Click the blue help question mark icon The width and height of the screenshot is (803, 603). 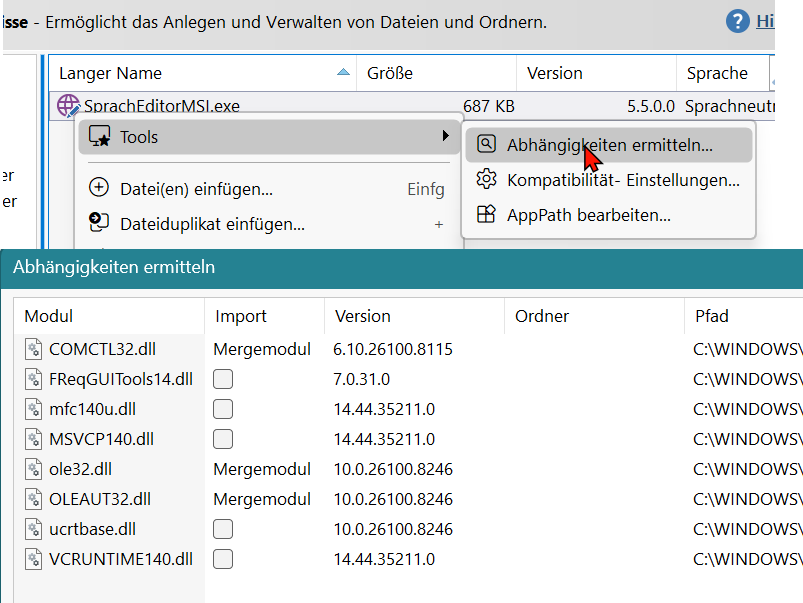[738, 20]
